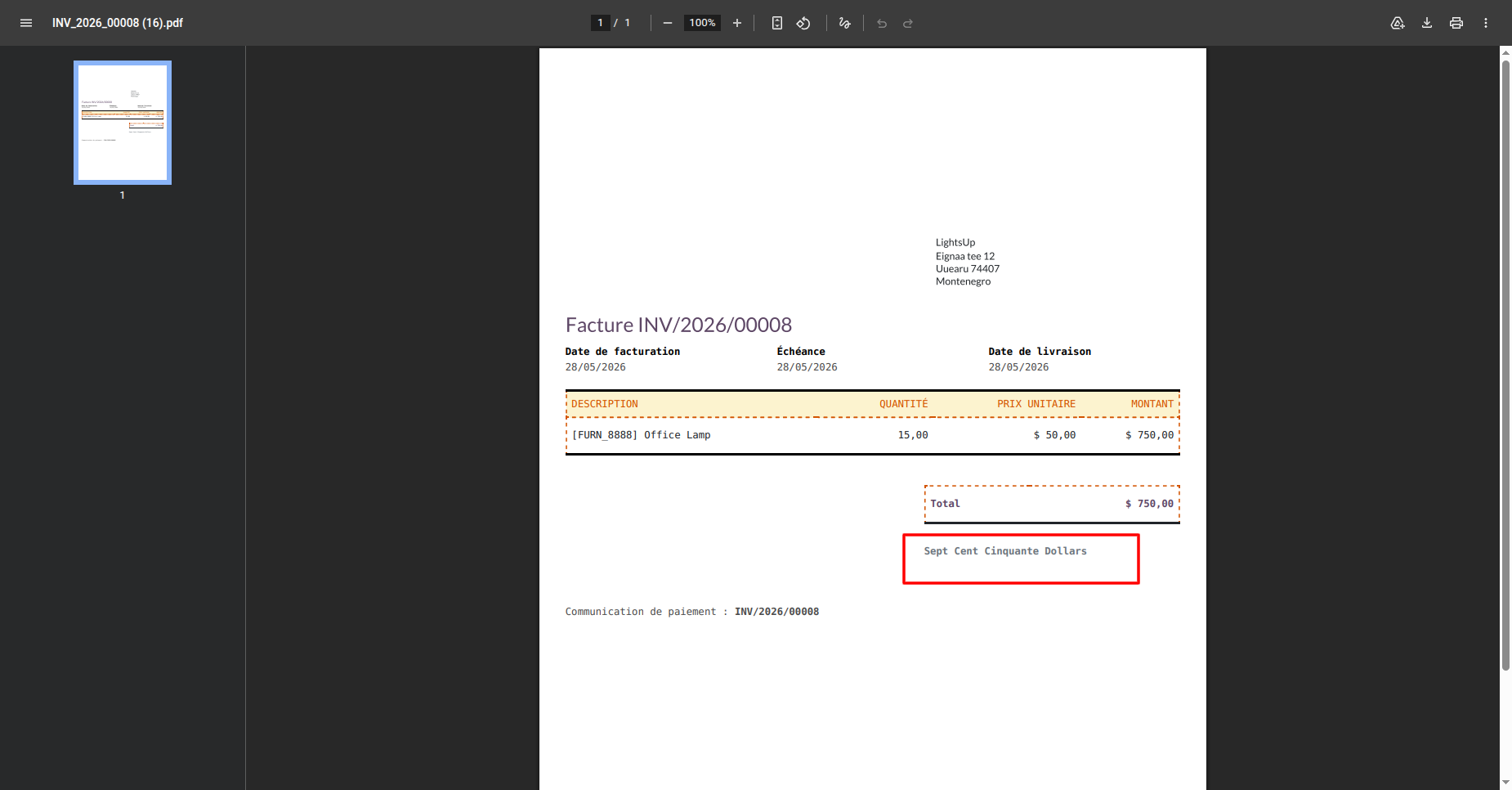Click the DESCRIPTION column header
1512x790 pixels.
(605, 404)
